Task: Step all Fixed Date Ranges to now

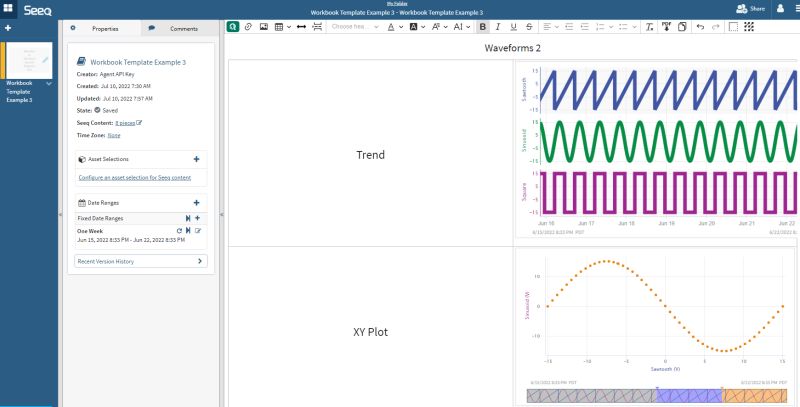Action: [188, 218]
